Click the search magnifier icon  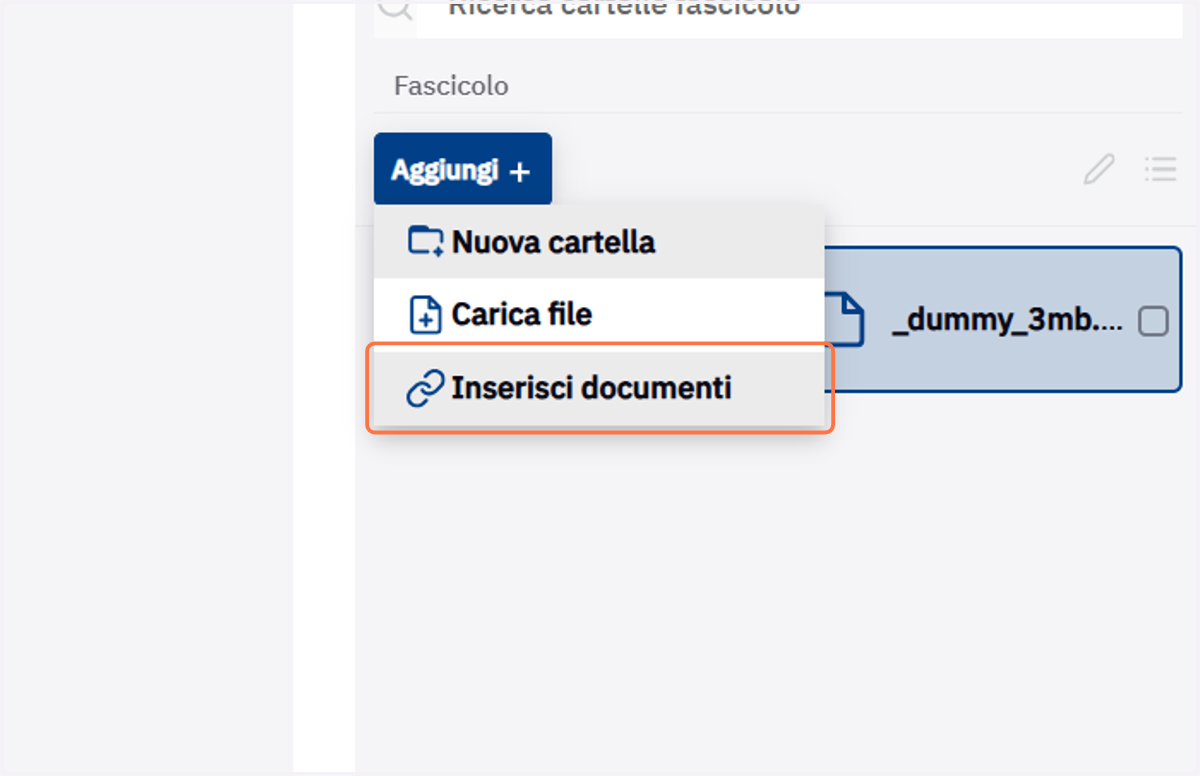click(395, 10)
